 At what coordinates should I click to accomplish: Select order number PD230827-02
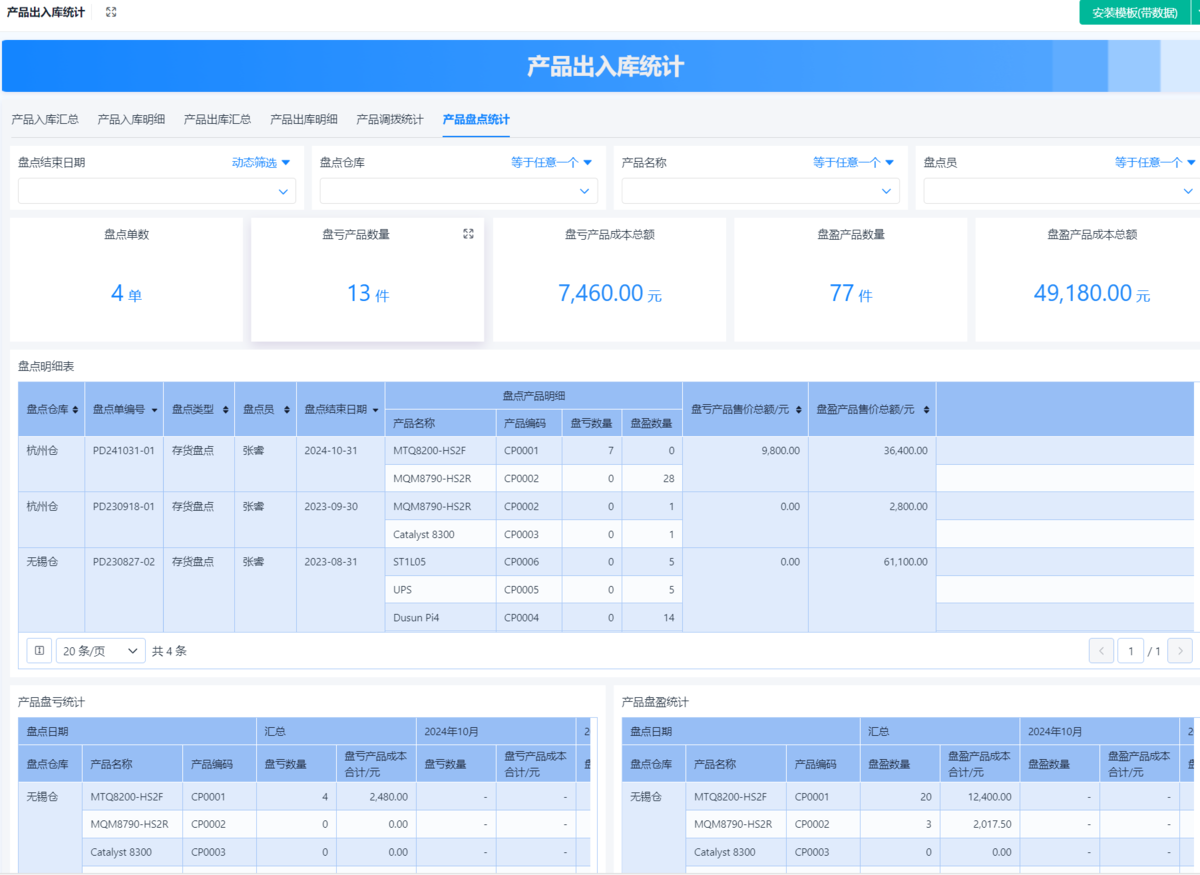(123, 562)
